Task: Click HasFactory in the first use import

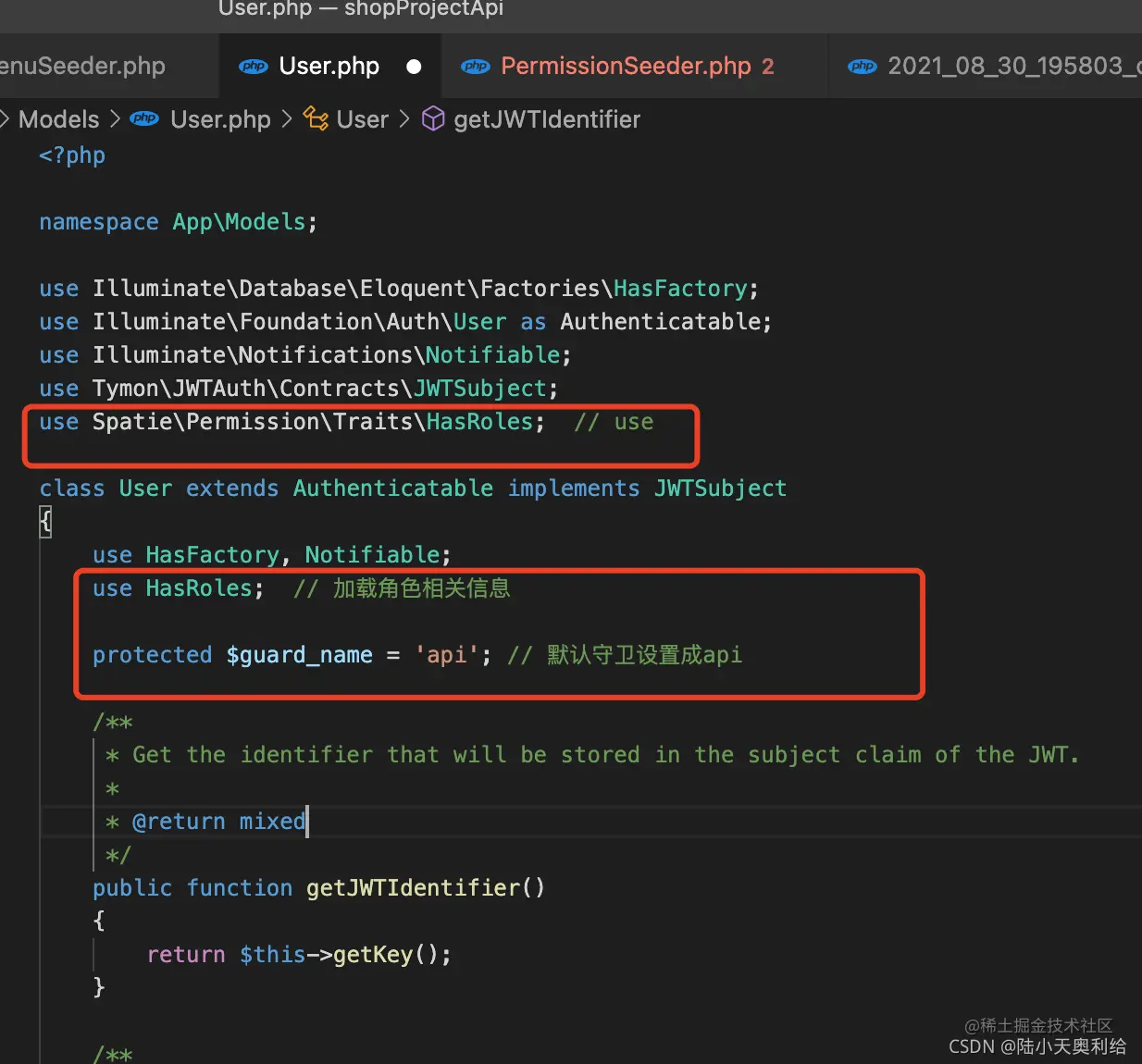Action: tap(680, 289)
